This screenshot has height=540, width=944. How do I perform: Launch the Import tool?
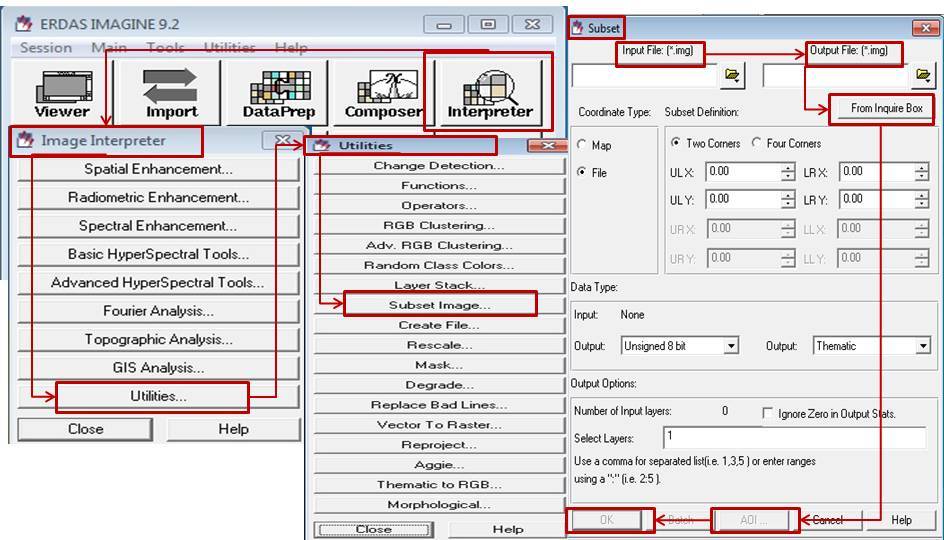(x=171, y=93)
